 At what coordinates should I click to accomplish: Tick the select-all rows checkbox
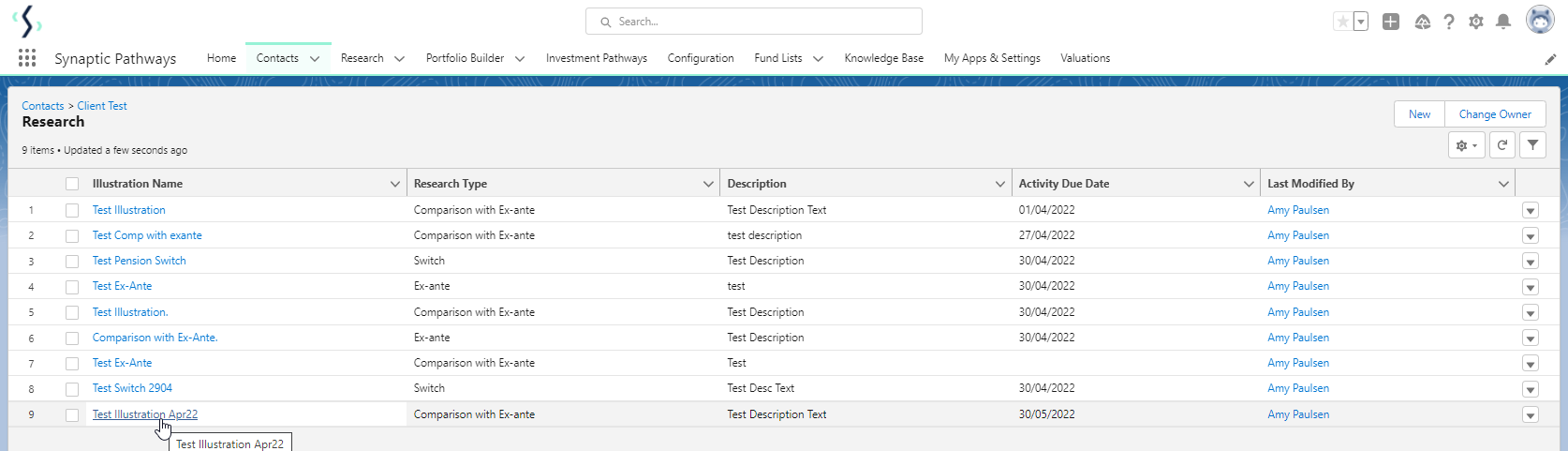(72, 184)
